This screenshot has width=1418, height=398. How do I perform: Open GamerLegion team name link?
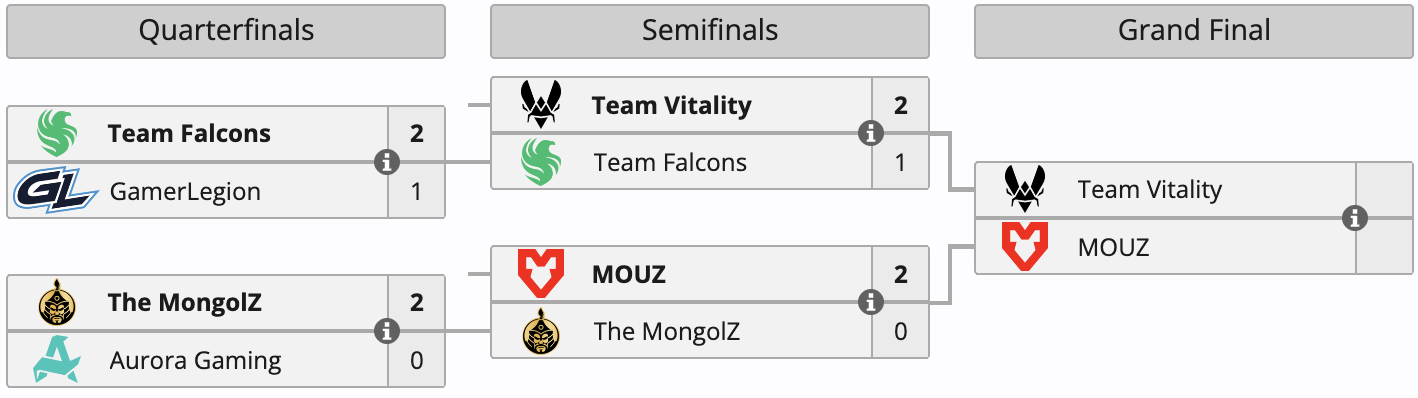click(x=185, y=191)
